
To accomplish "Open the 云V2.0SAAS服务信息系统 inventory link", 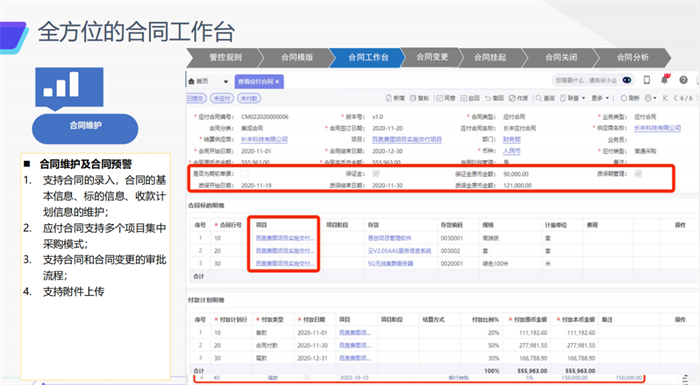I will (x=399, y=251).
